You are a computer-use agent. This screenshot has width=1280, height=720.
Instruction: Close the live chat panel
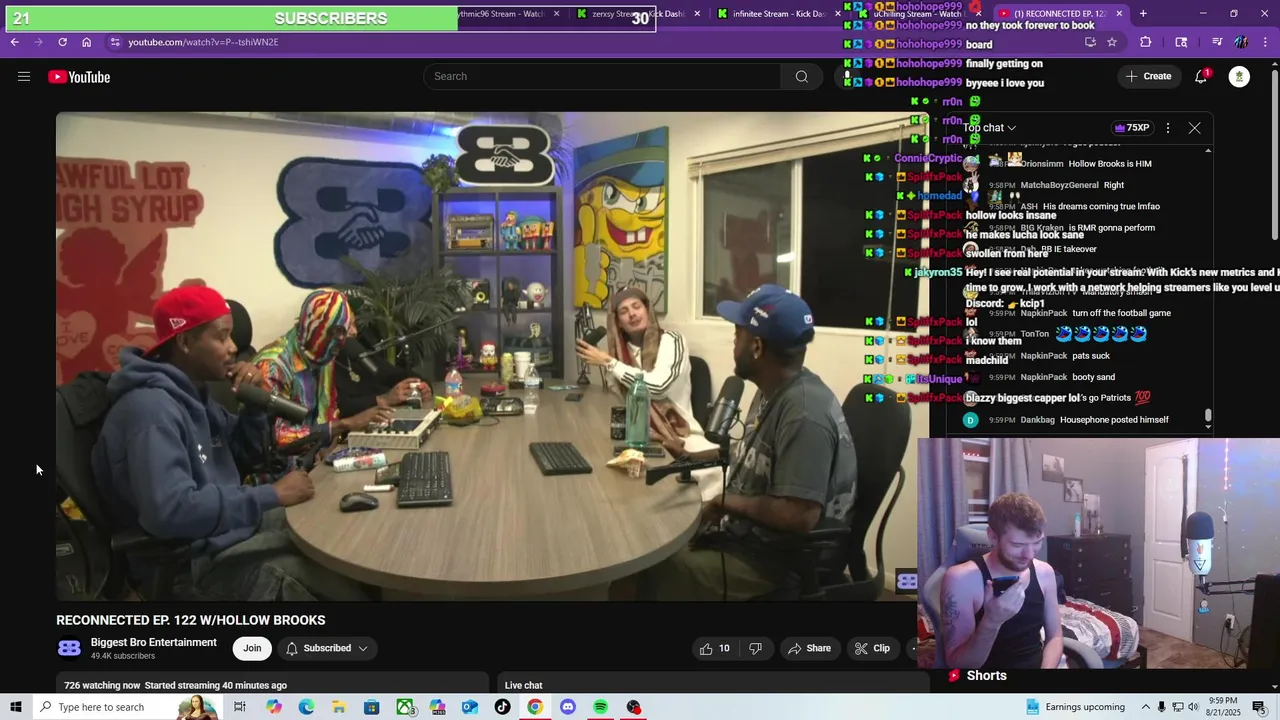coord(1194,128)
